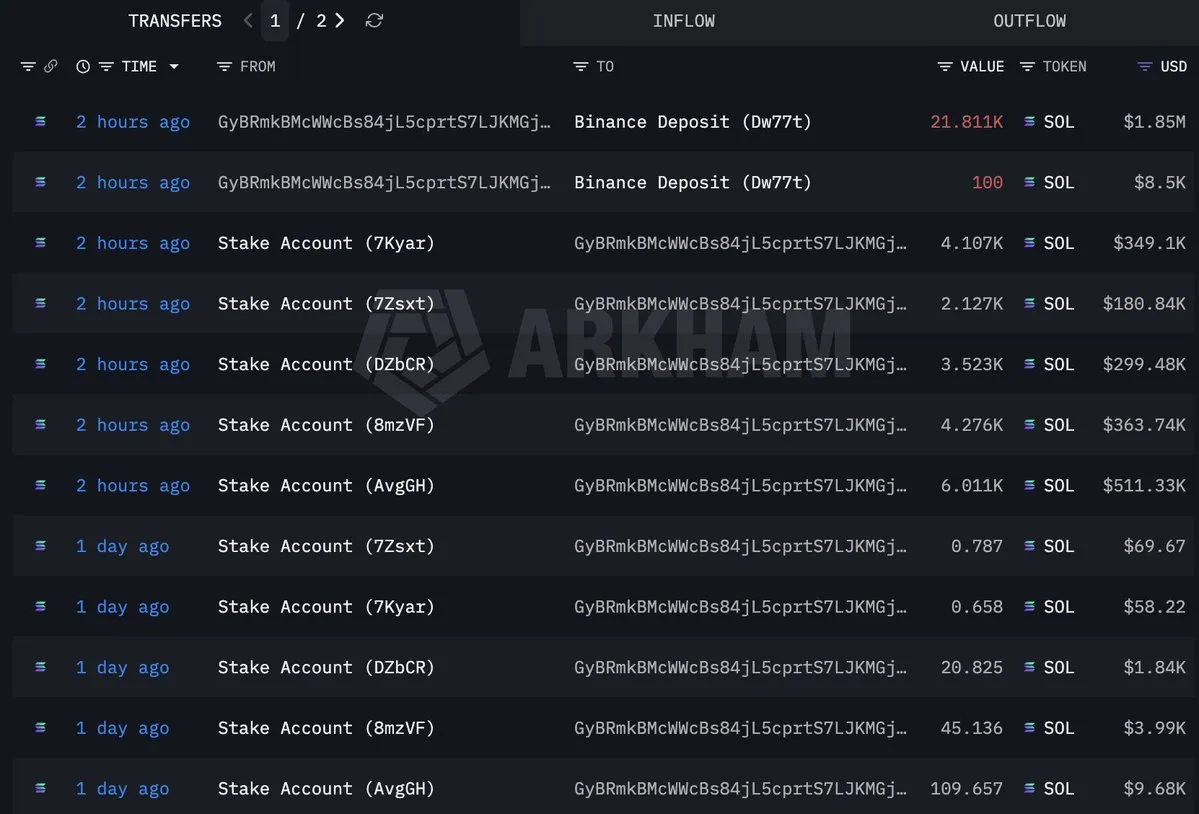Go to previous transfers page arrow

pyautogui.click(x=248, y=21)
